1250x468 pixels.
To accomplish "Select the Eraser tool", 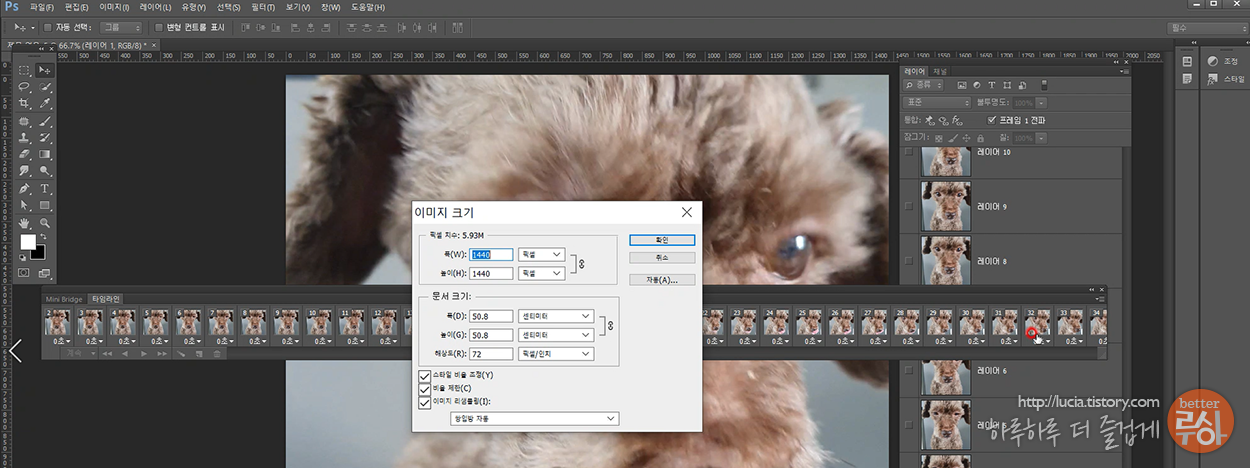I will pos(24,155).
